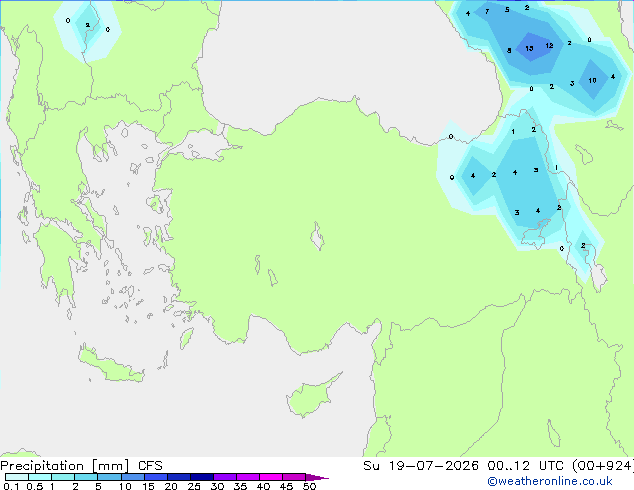Screen dimensions: 634x490
Task: Pick the legend swatch between 10 and 15
Action: click(132, 477)
